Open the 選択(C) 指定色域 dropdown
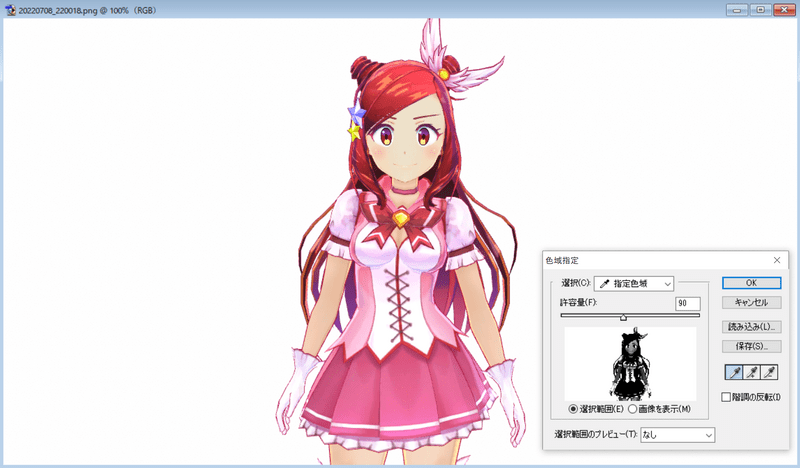The width and height of the screenshot is (800, 468). pyautogui.click(x=634, y=284)
